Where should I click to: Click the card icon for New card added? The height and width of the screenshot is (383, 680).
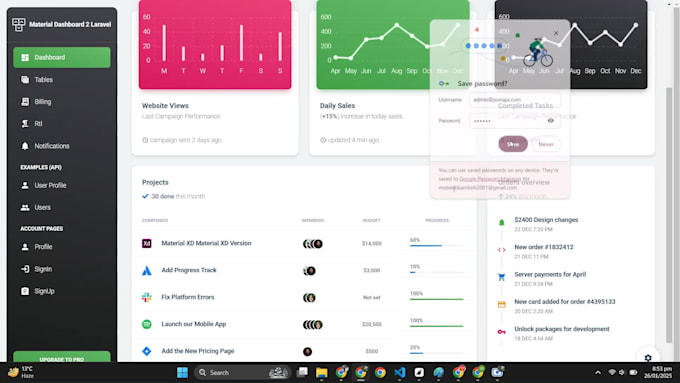tap(502, 304)
